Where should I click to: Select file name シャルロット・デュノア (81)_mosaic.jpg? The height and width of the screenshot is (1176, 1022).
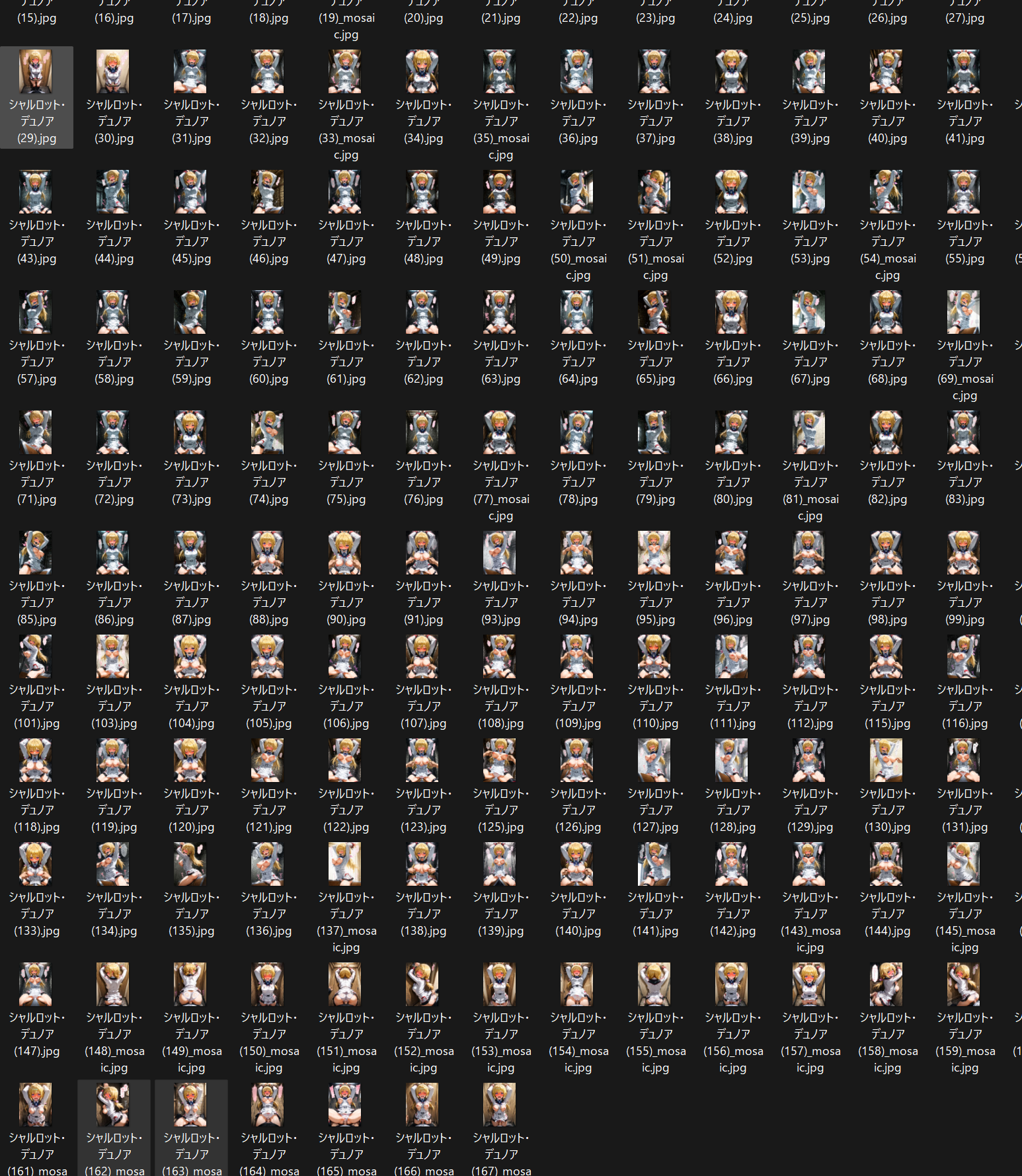click(x=810, y=491)
